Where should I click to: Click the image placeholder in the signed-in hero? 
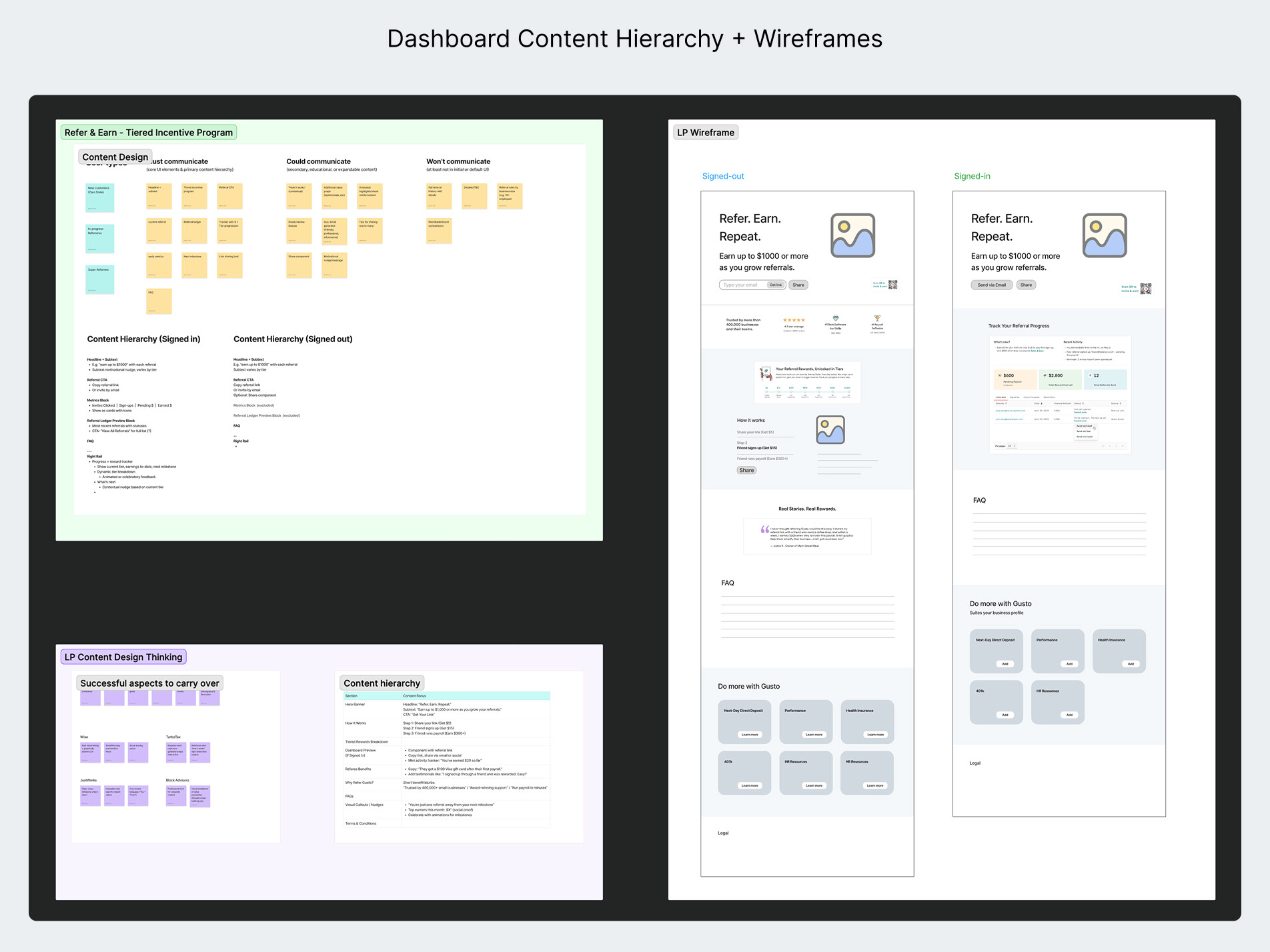tap(1104, 235)
